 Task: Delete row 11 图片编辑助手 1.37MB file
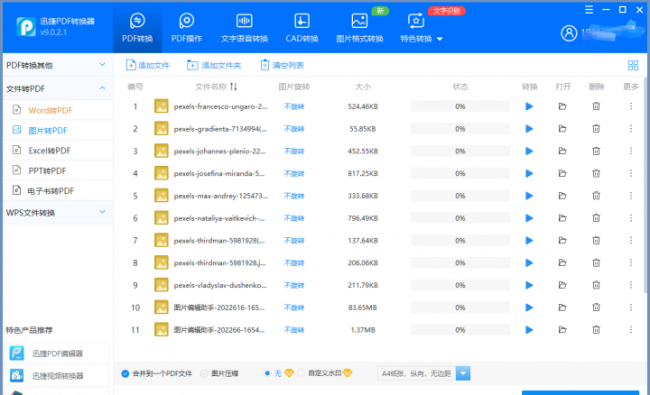(596, 330)
